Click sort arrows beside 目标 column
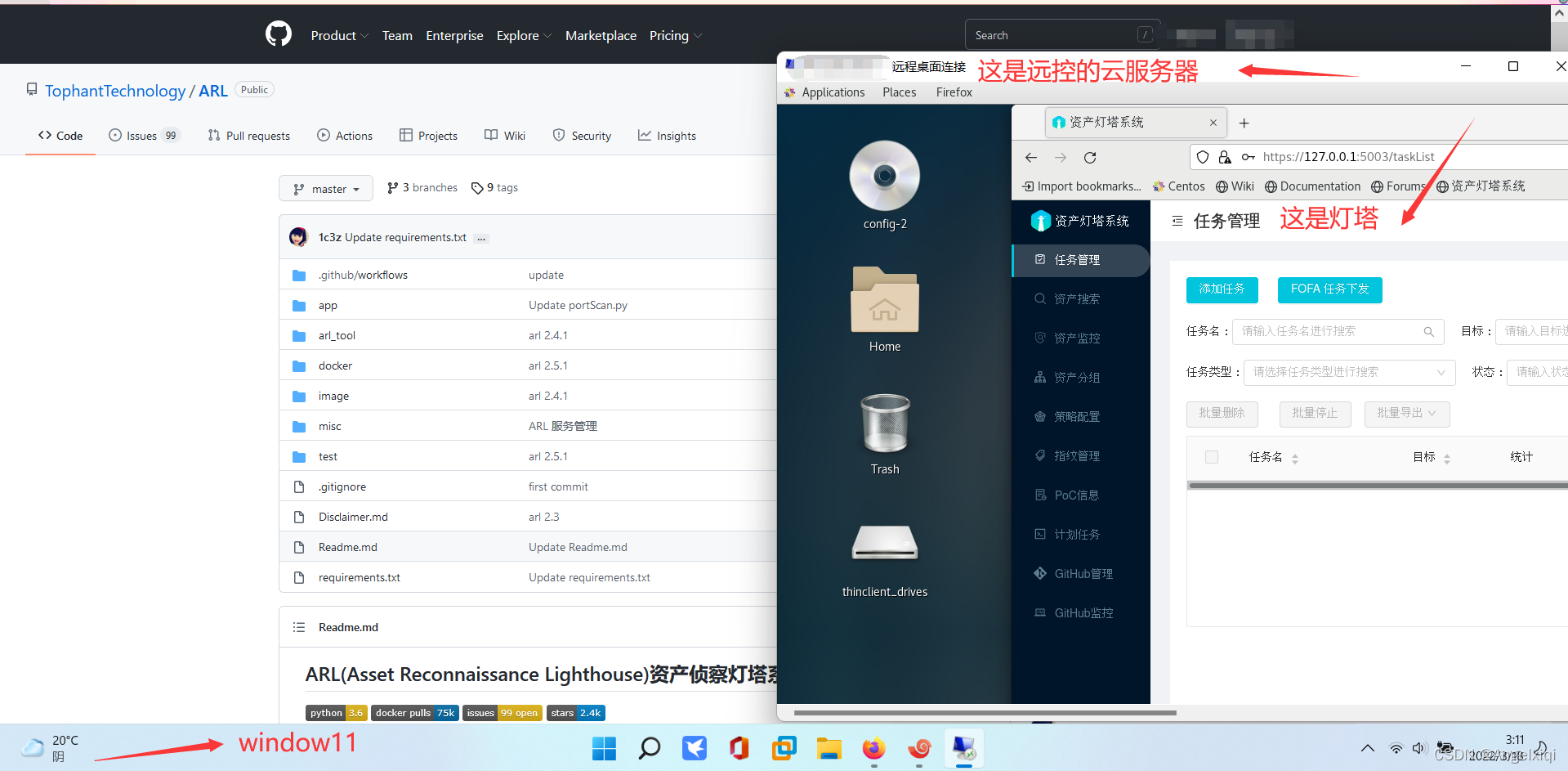 pyautogui.click(x=1447, y=459)
